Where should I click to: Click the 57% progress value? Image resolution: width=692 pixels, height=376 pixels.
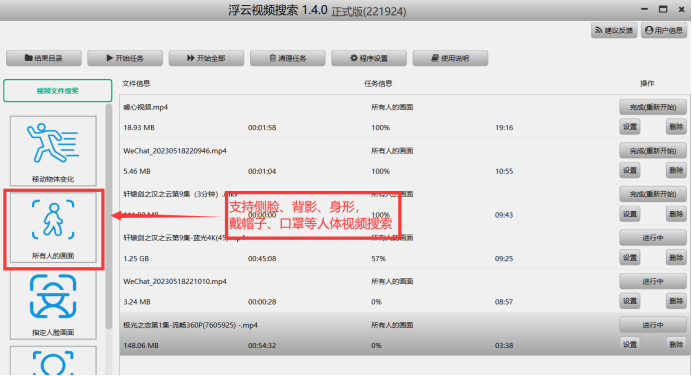[379, 259]
